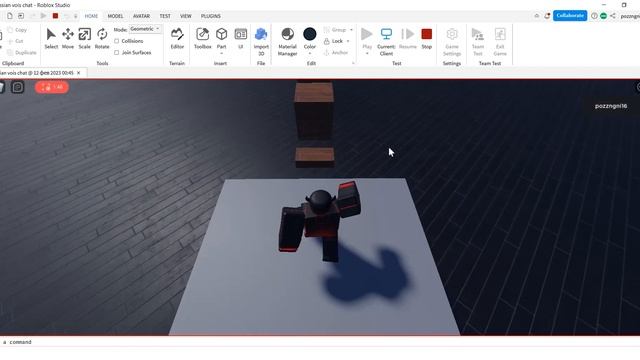
Task: Switch to the Rotate tool
Action: (102, 38)
